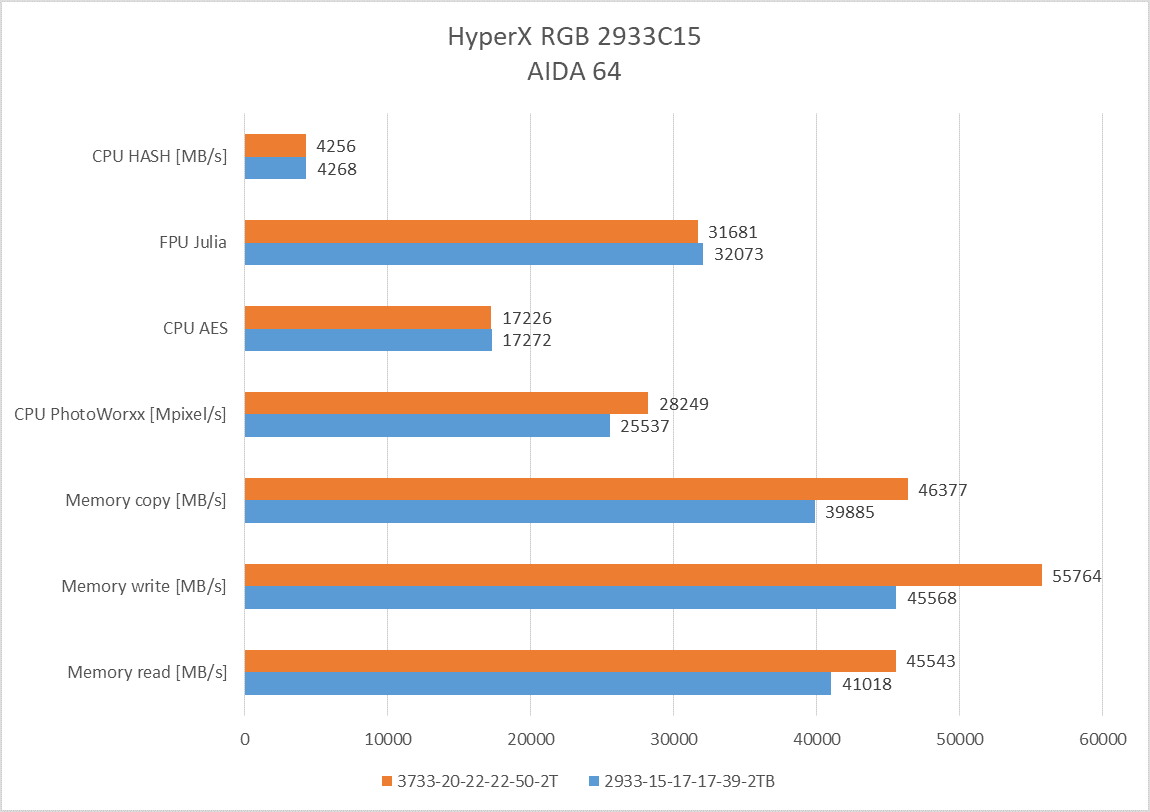The width and height of the screenshot is (1150, 812).
Task: Click data label 28249
Action: (x=684, y=403)
